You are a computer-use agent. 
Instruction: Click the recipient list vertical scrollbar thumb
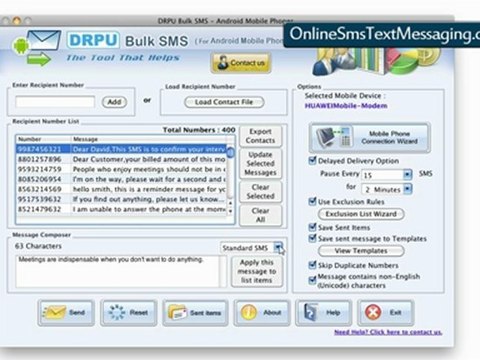(x=230, y=153)
